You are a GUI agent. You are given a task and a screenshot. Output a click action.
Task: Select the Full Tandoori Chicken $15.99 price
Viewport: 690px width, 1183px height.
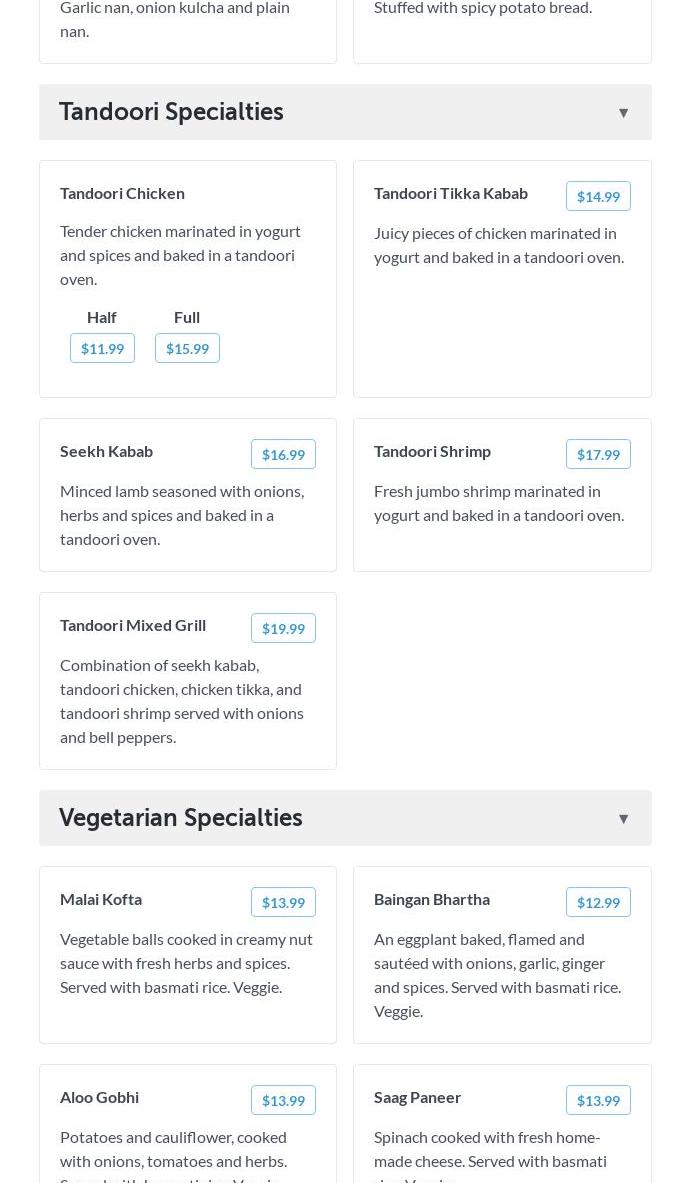pyautogui.click(x=187, y=348)
